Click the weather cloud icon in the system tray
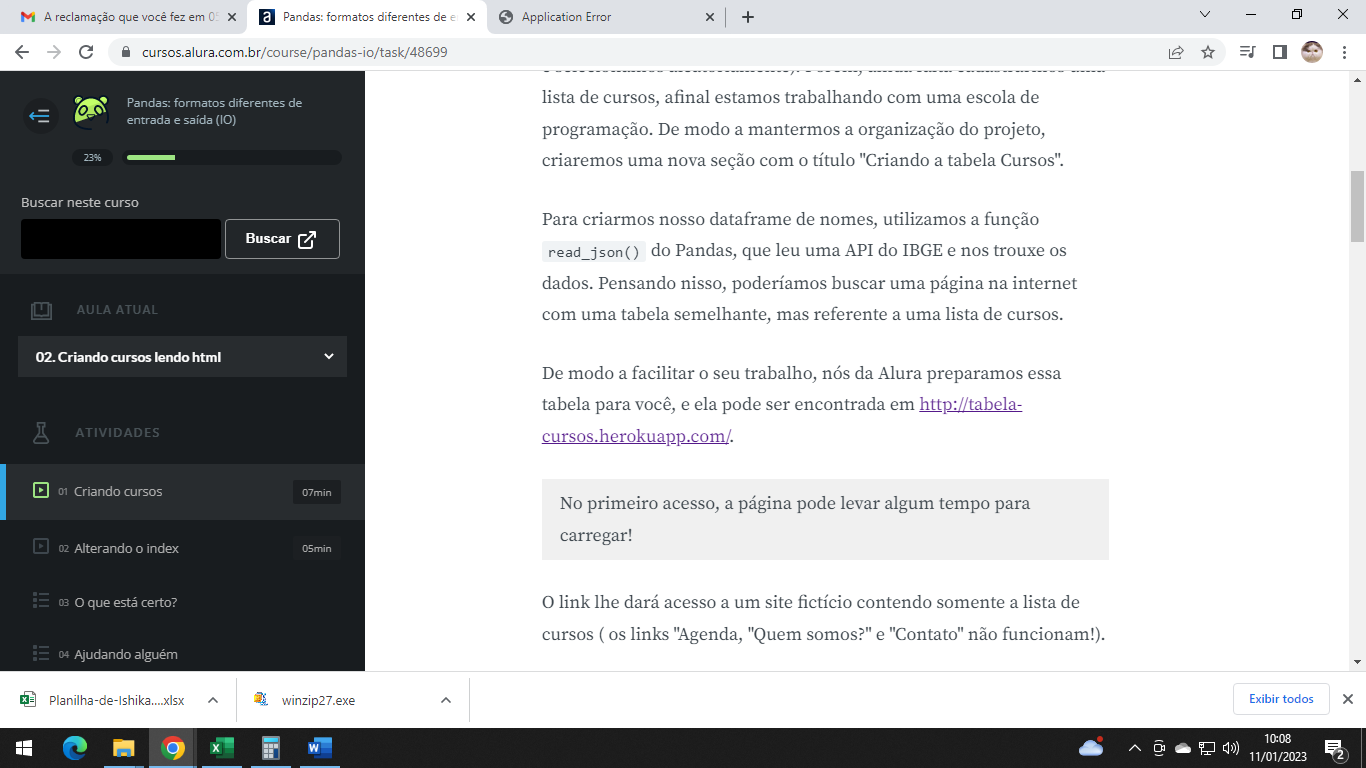The image size is (1366, 768). (1091, 747)
